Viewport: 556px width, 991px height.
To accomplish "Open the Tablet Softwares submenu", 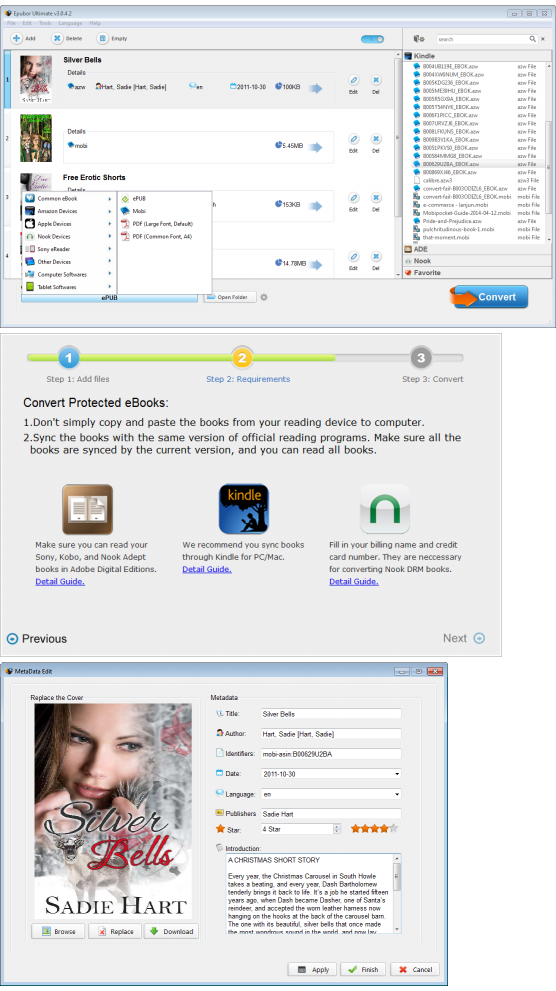I will click(x=68, y=287).
